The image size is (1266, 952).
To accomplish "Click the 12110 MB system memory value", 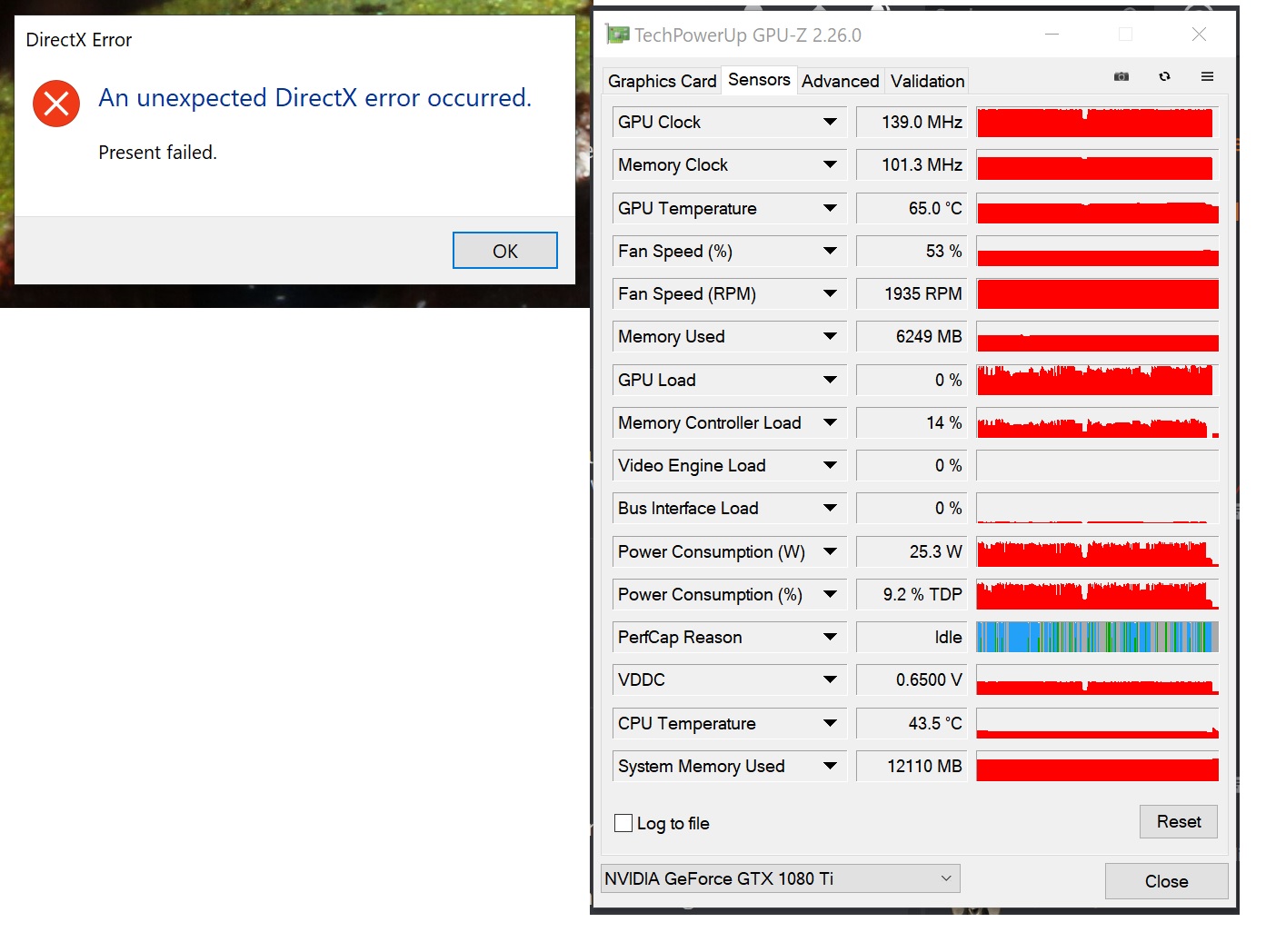I will click(912, 766).
